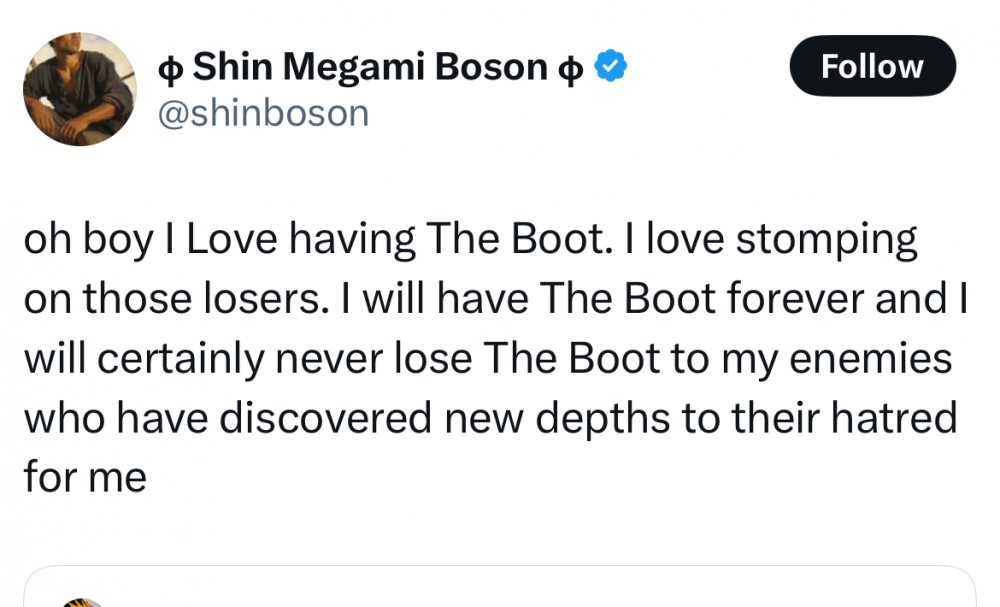This screenshot has height=607, width=1000.
Task: Click the word 'having' in the first line
Action: coord(352,240)
